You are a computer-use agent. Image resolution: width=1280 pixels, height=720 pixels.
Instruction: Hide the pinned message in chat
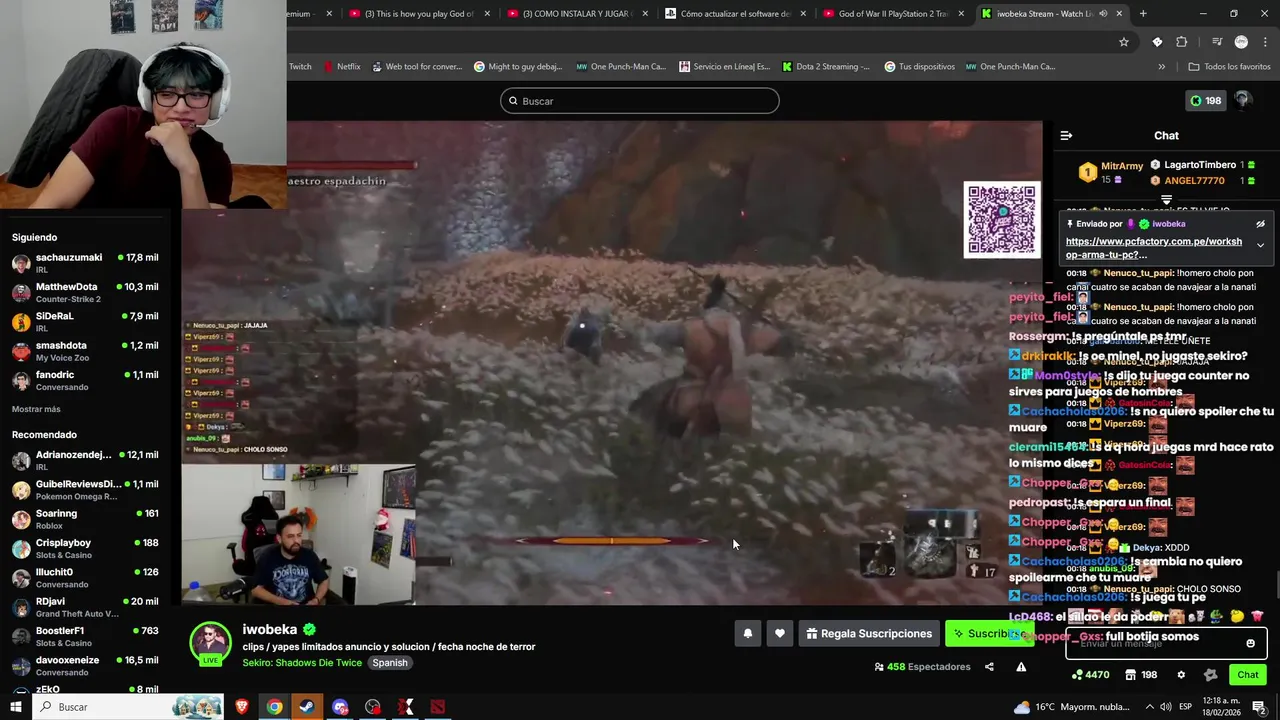(1260, 224)
